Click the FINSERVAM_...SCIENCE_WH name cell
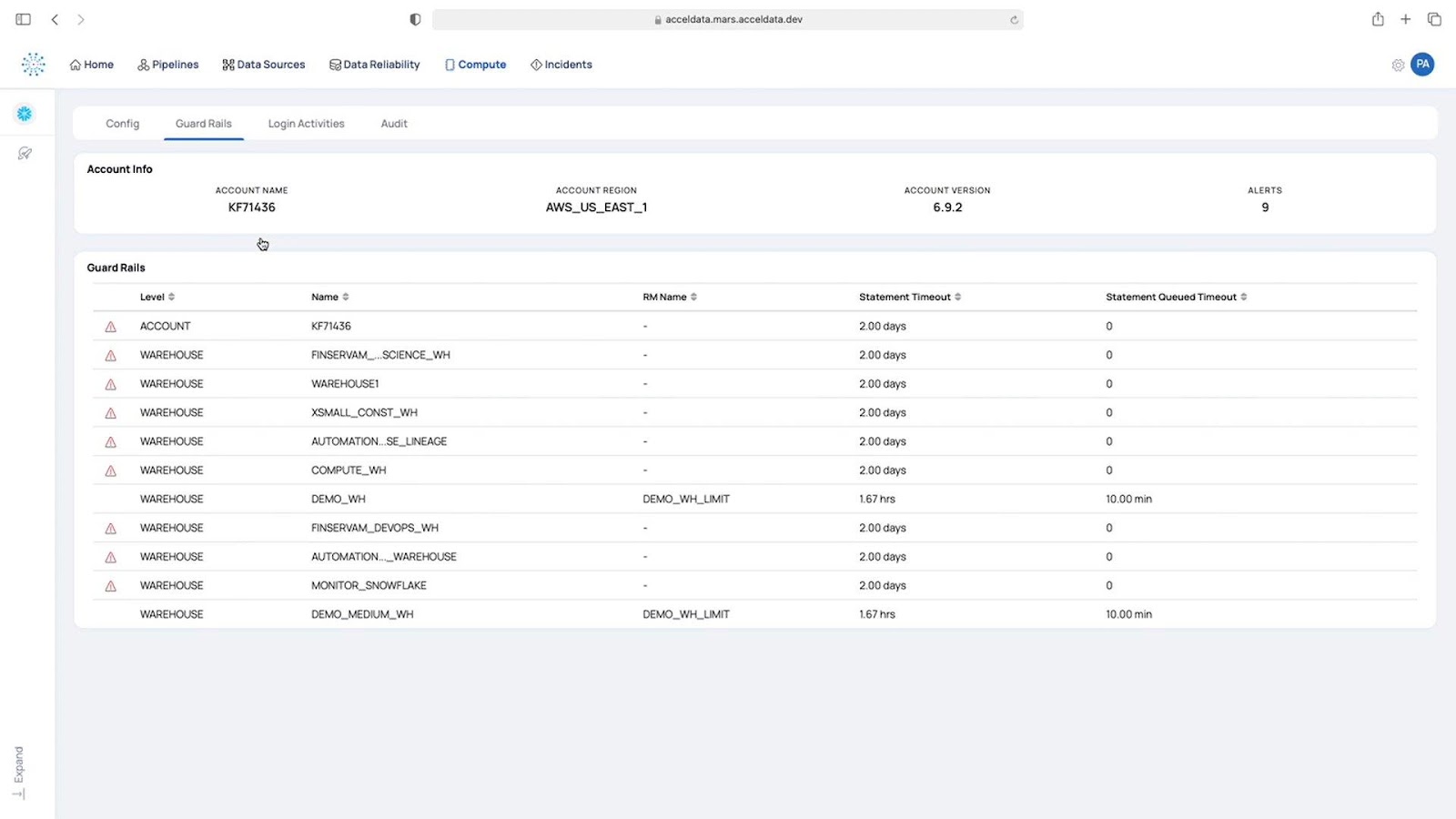Screen dimensions: 1456x819 pyautogui.click(x=380, y=355)
